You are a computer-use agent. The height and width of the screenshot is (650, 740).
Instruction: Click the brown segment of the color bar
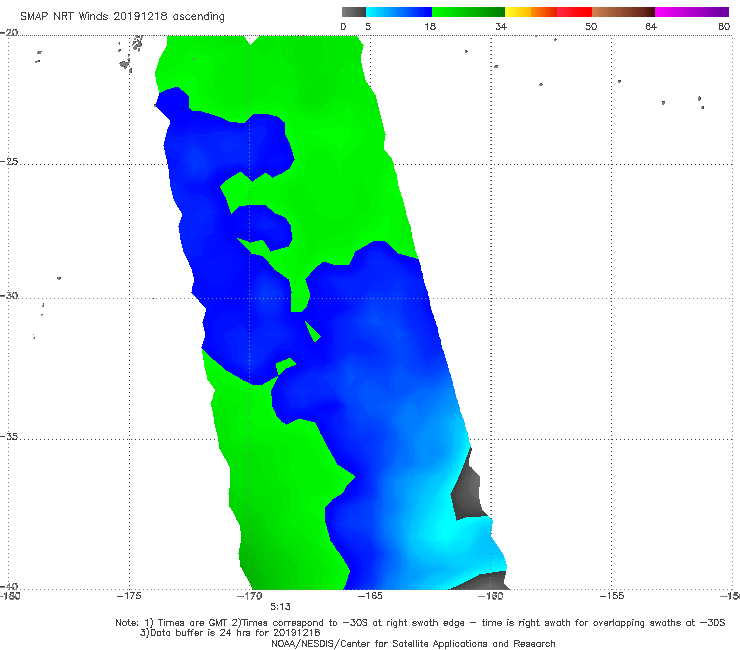[623, 12]
